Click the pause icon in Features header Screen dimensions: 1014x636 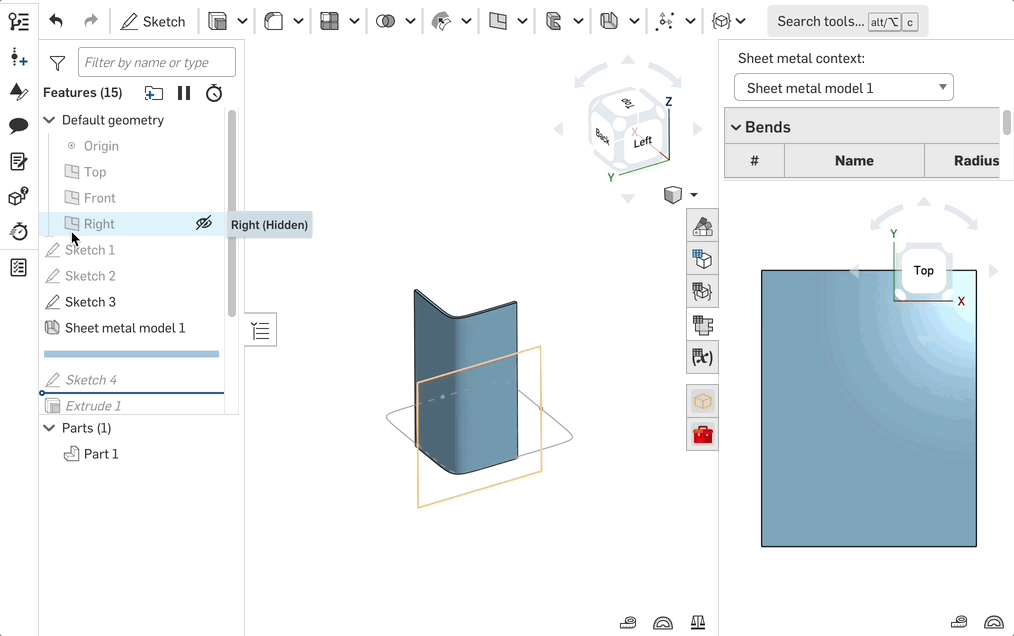pyautogui.click(x=184, y=93)
